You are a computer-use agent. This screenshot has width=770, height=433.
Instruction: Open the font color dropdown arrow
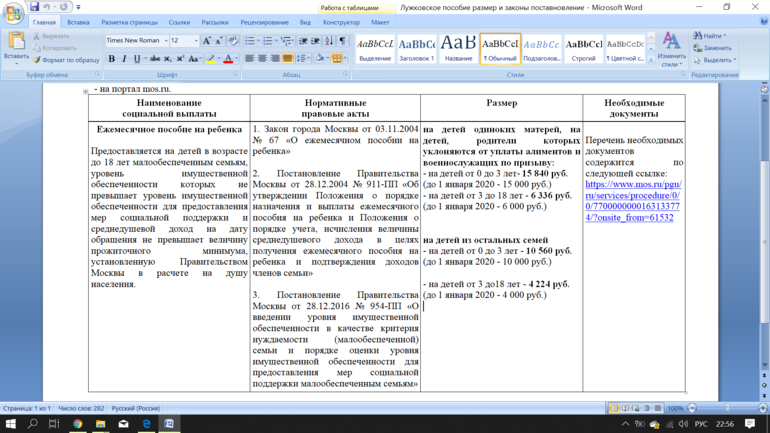point(236,59)
